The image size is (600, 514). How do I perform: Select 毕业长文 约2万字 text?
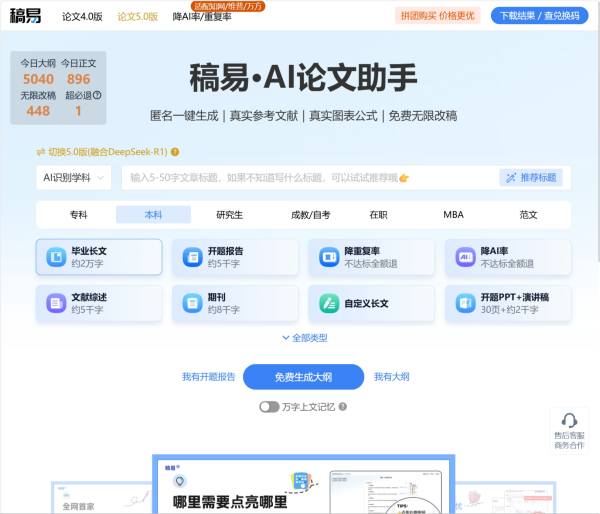pyautogui.click(x=89, y=257)
